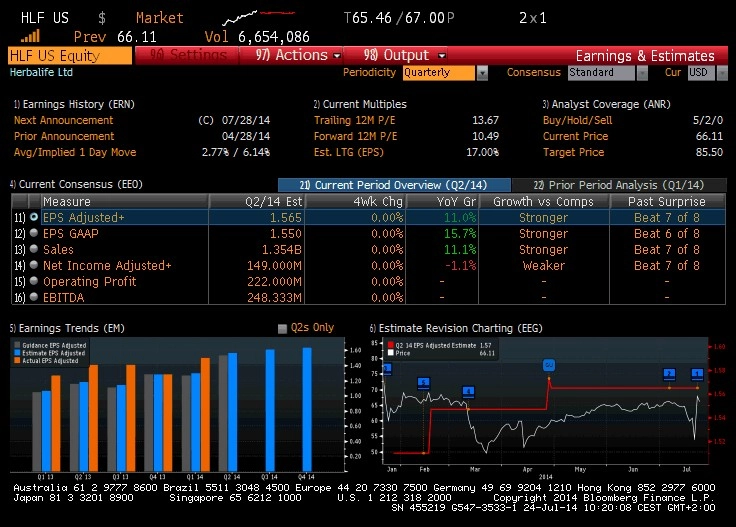Screen dimensions: 736x527
Task: Click the signal strength bars icon
Action: tap(31, 36)
